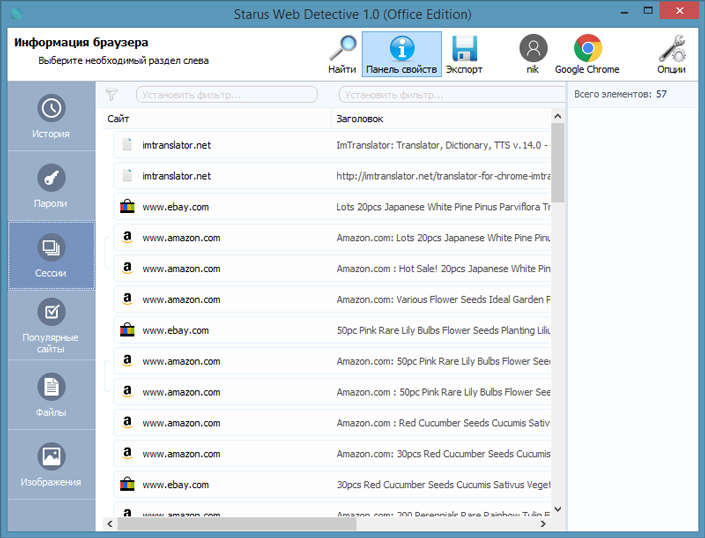
Task: Select Amazon.com: Lots 20pcs Japanese White Pine row
Action: [x=332, y=237]
